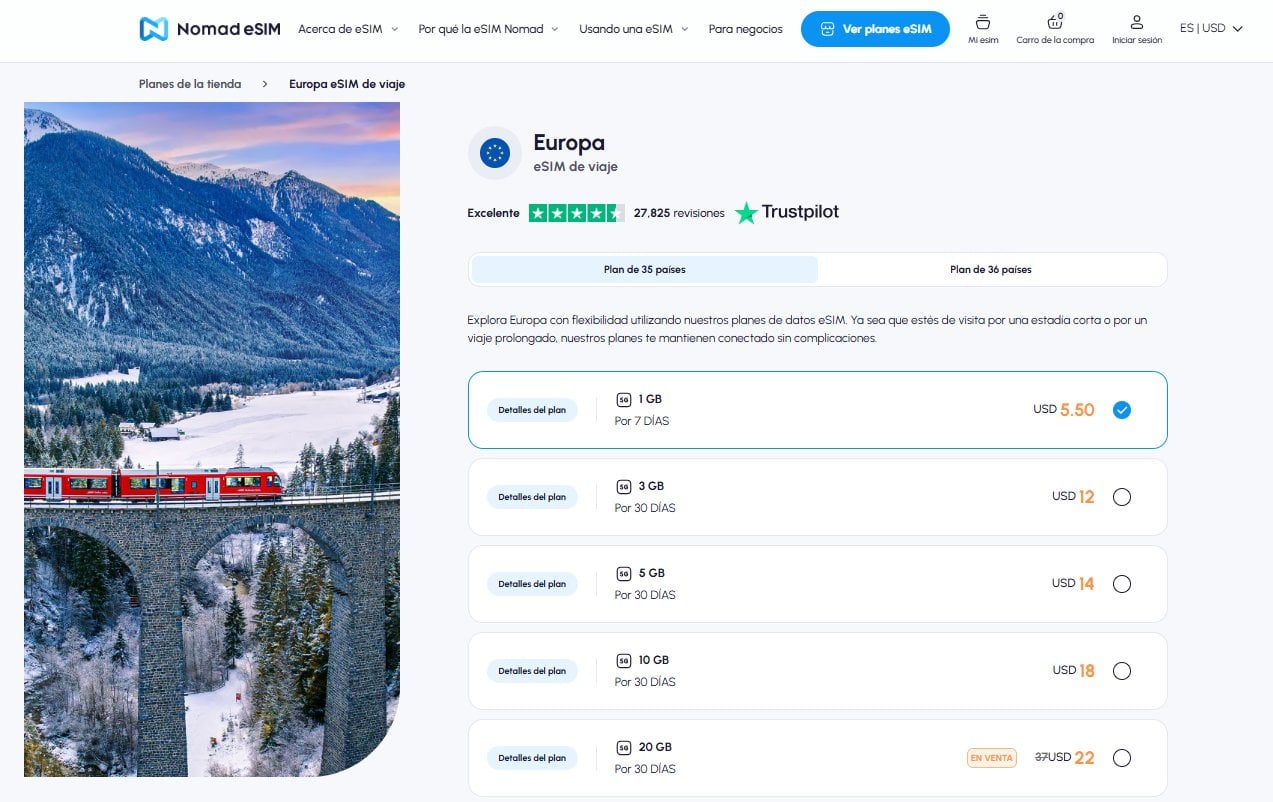
Task: Click the Iniciar sesión user icon
Action: [x=1136, y=23]
